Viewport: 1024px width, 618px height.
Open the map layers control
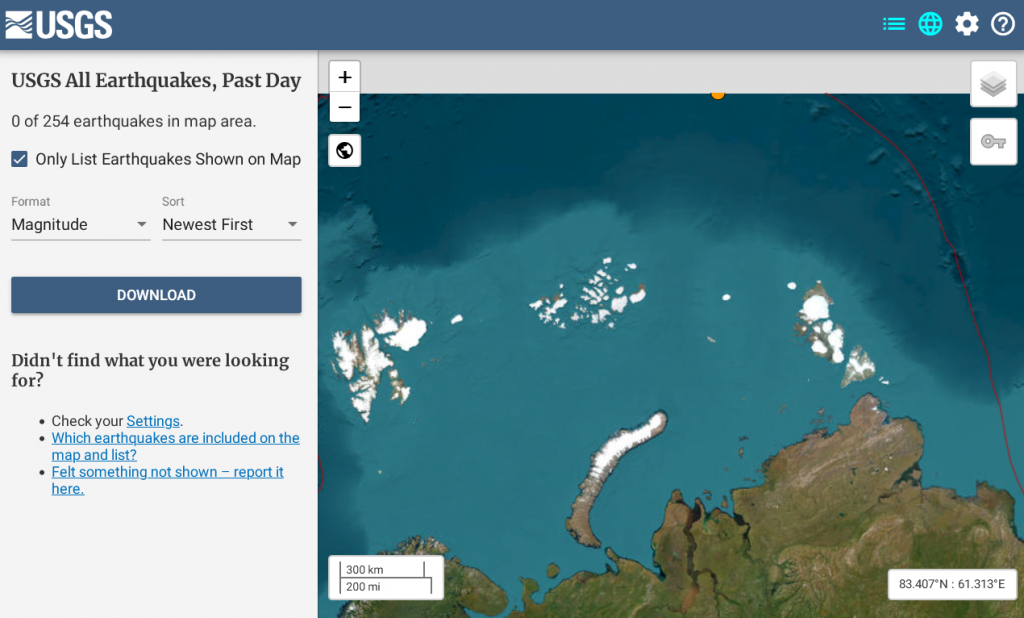(x=993, y=84)
